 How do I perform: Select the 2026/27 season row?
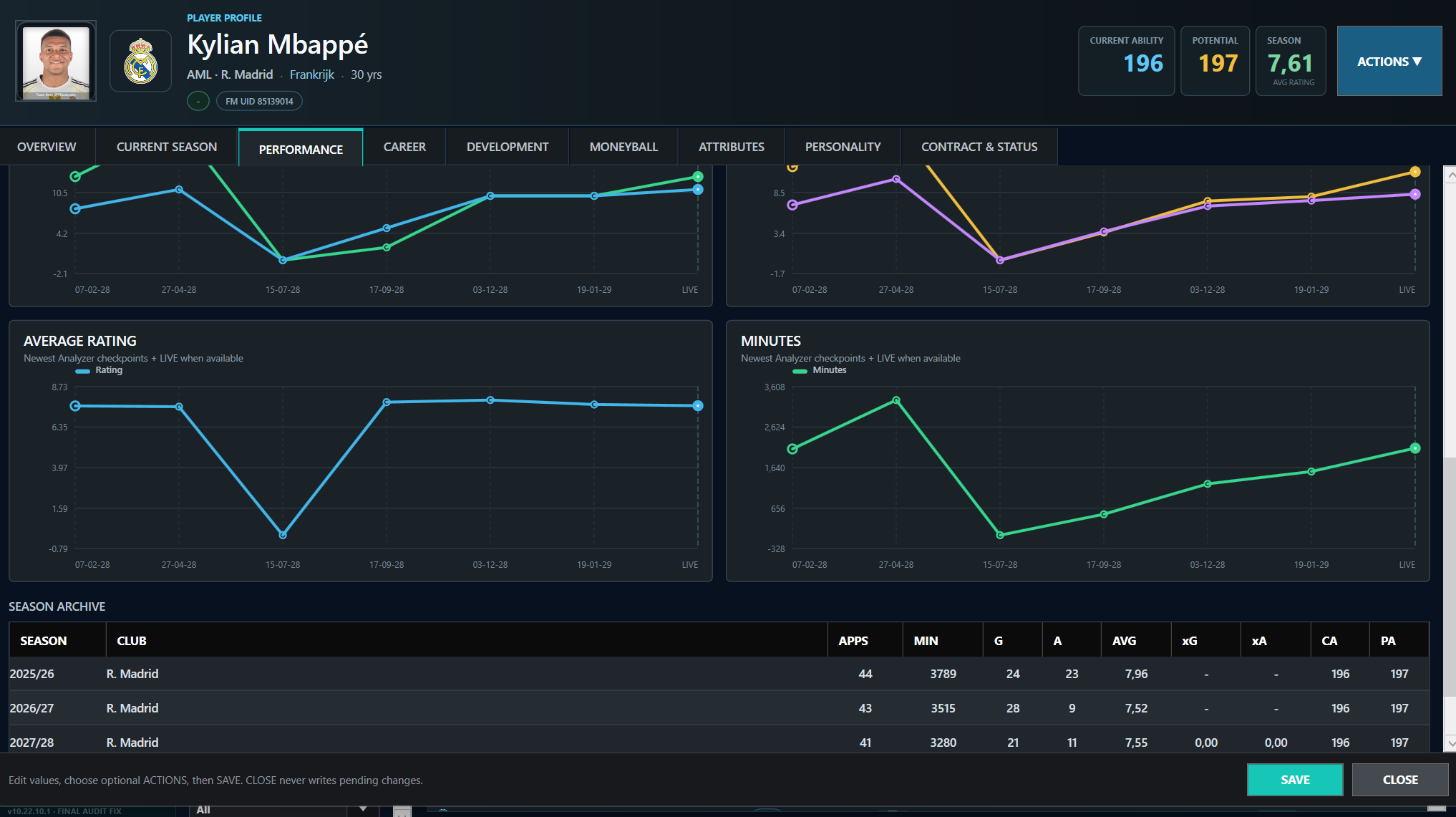tap(719, 708)
